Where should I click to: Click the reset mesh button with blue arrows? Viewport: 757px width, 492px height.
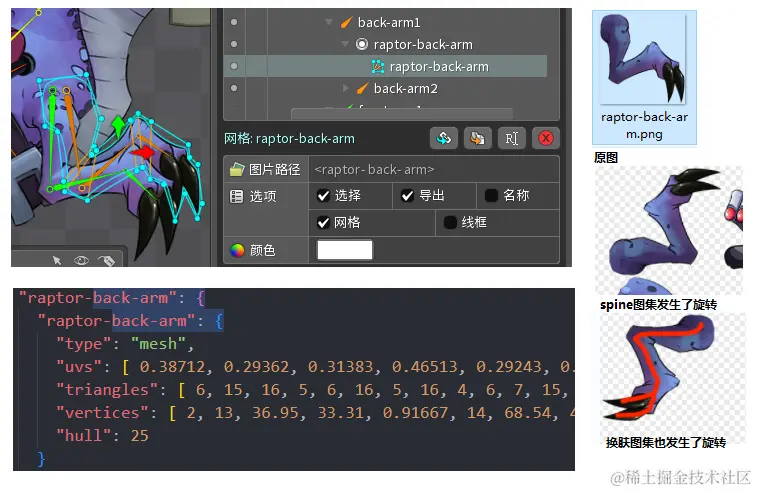click(x=444, y=139)
